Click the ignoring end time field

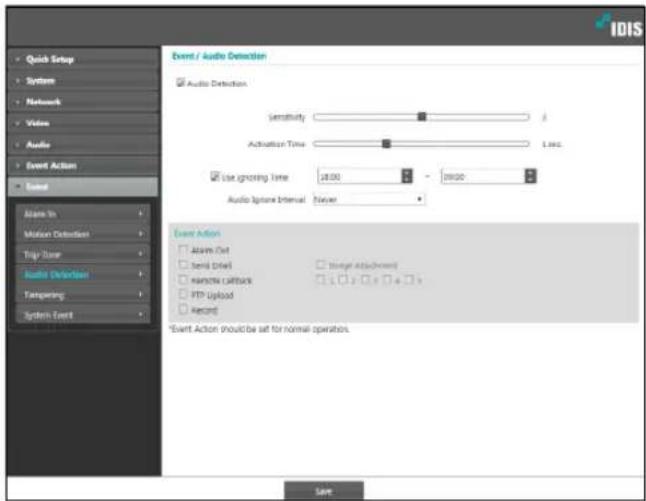[483, 176]
